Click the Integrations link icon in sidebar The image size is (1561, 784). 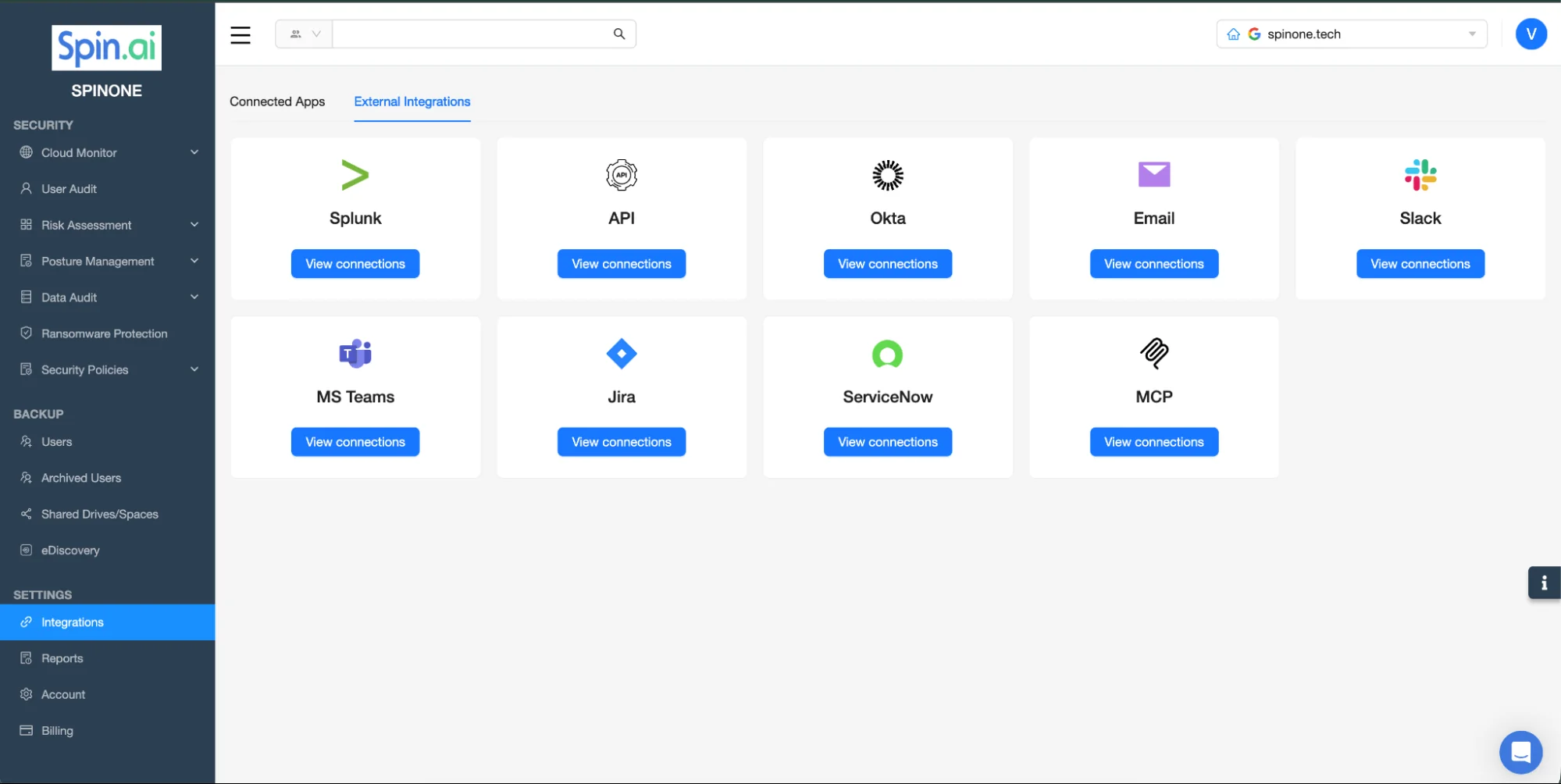(27, 622)
